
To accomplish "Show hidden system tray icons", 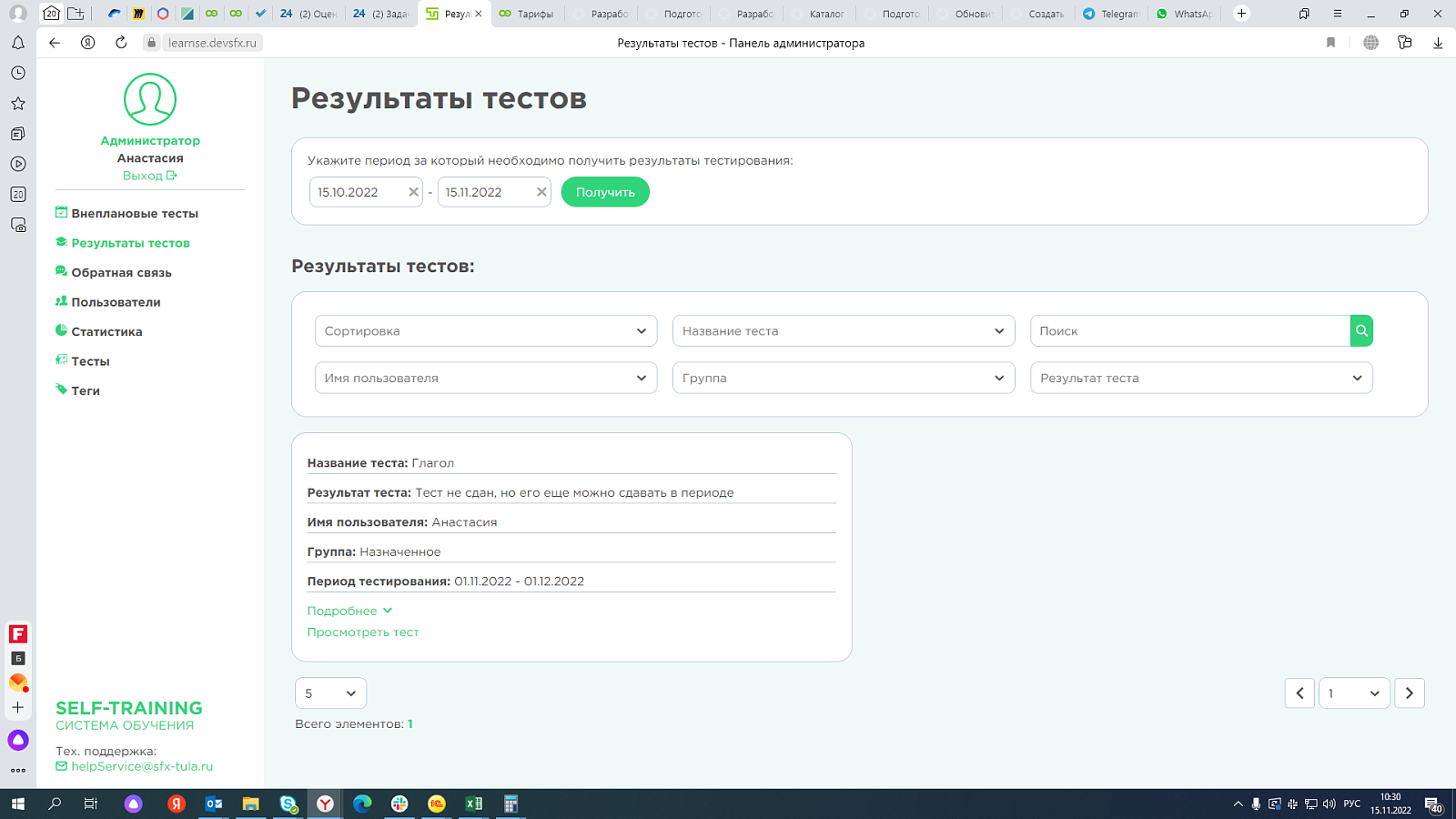I will (x=1238, y=804).
